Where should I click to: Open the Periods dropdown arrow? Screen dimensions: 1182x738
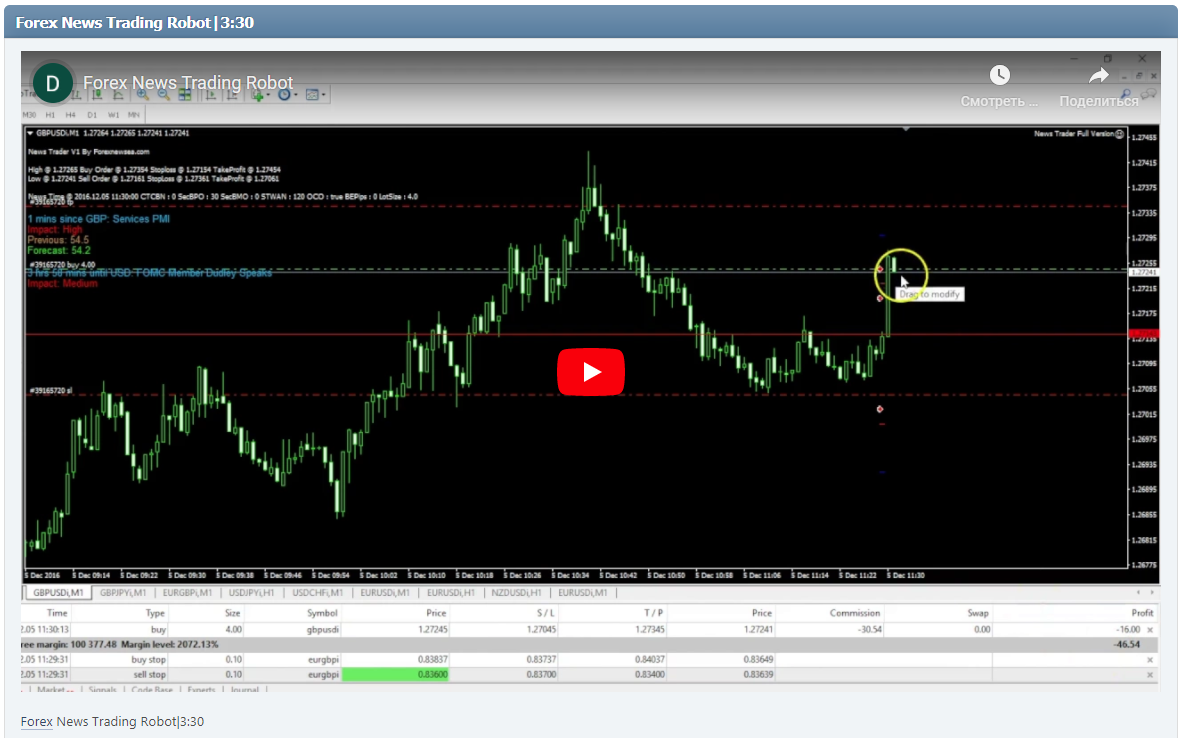(x=296, y=96)
